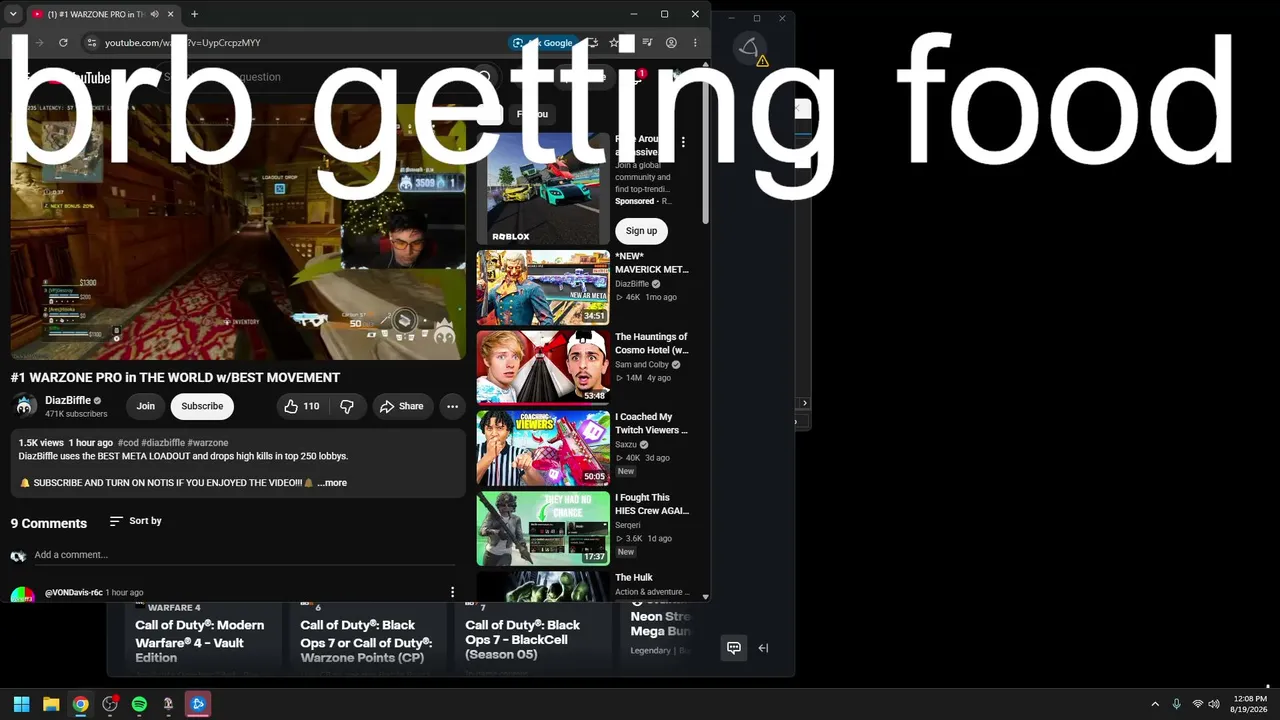Open YouTube notifications bell
1280x720 pixels.
tap(637, 77)
